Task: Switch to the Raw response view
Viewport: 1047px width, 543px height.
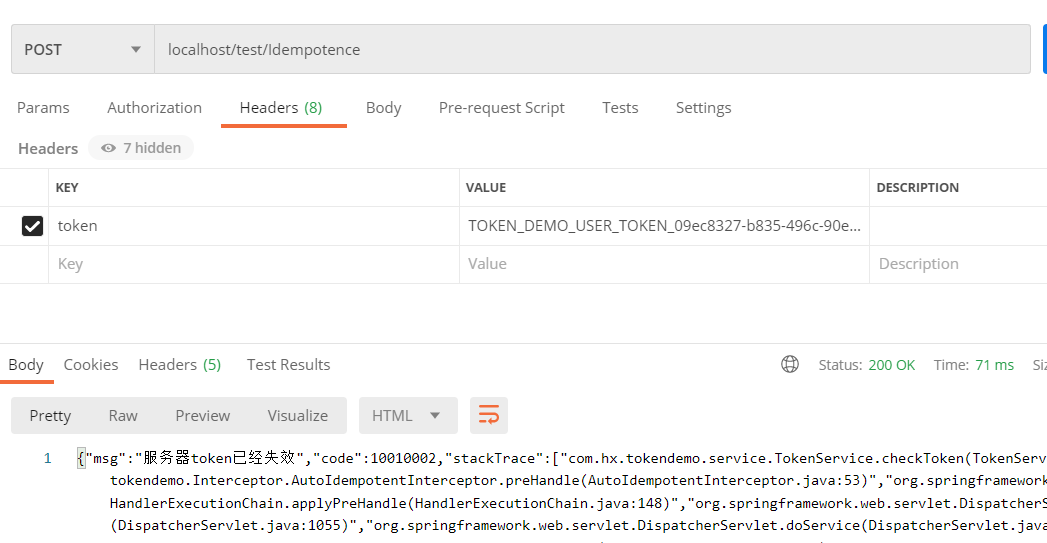Action: click(123, 415)
